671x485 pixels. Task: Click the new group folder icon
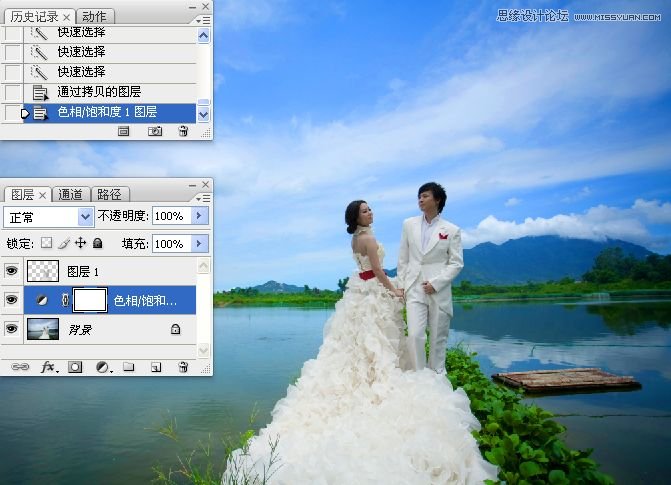click(129, 366)
